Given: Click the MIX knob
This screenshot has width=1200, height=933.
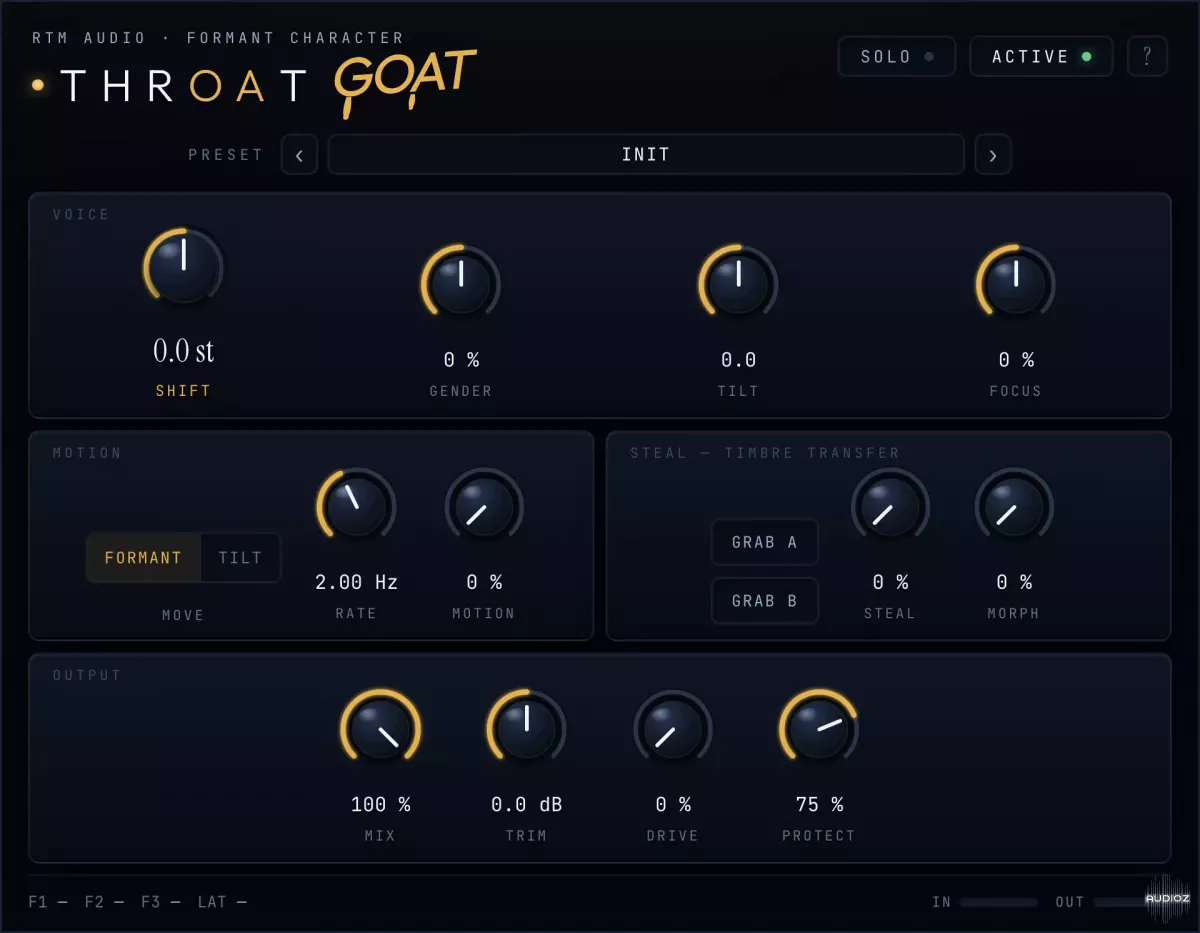Looking at the screenshot, I should click(380, 728).
